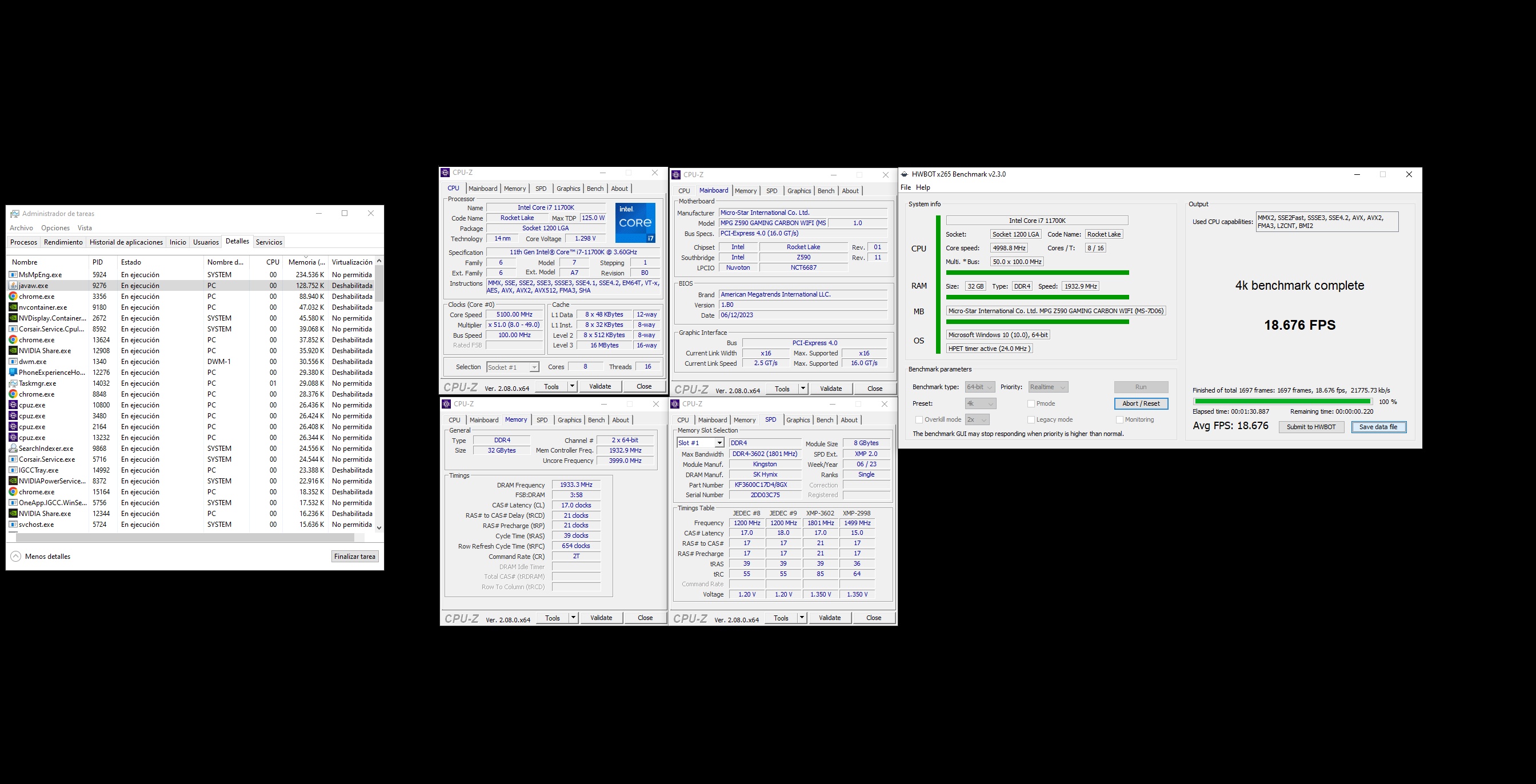Click benchmark 100% progress bar
Image resolution: width=1536 pixels, height=784 pixels.
coord(1282,402)
